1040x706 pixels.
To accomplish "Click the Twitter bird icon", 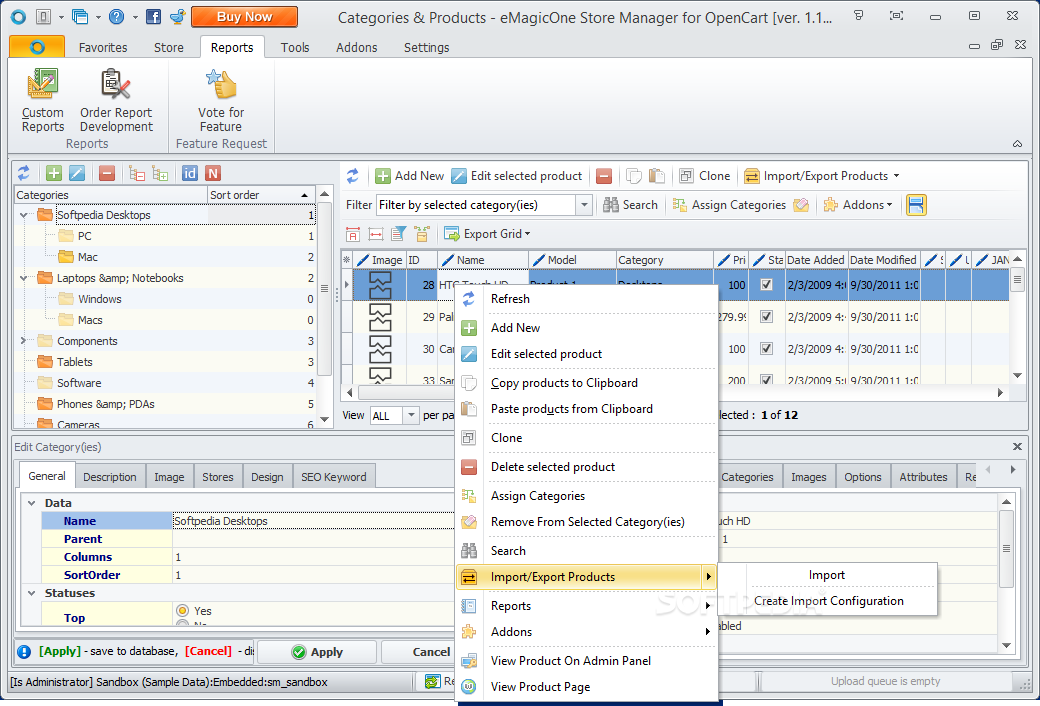I will tap(177, 17).
